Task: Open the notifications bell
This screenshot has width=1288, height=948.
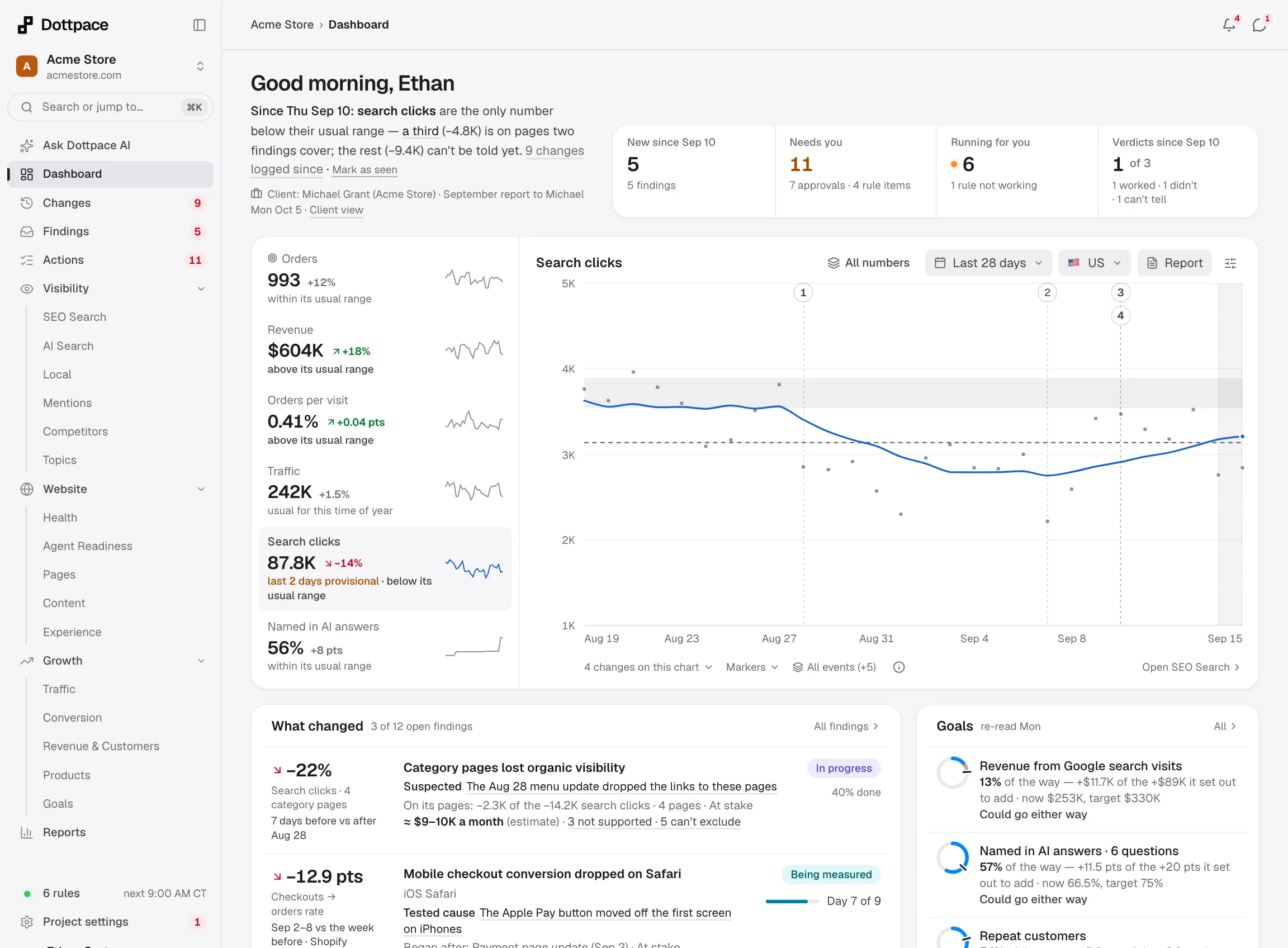Action: [x=1229, y=25]
